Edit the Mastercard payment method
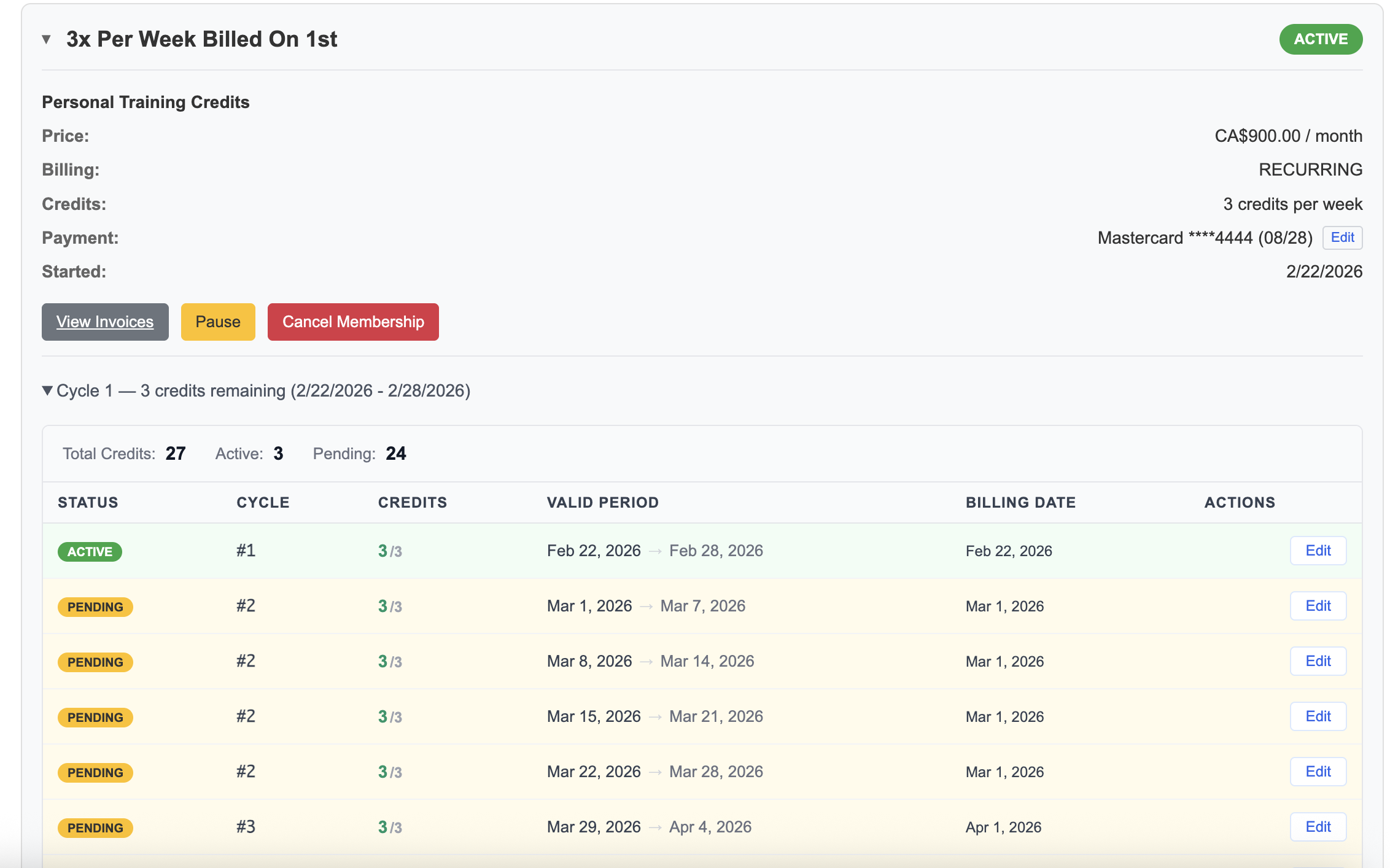The image size is (1390, 868). pyautogui.click(x=1342, y=238)
